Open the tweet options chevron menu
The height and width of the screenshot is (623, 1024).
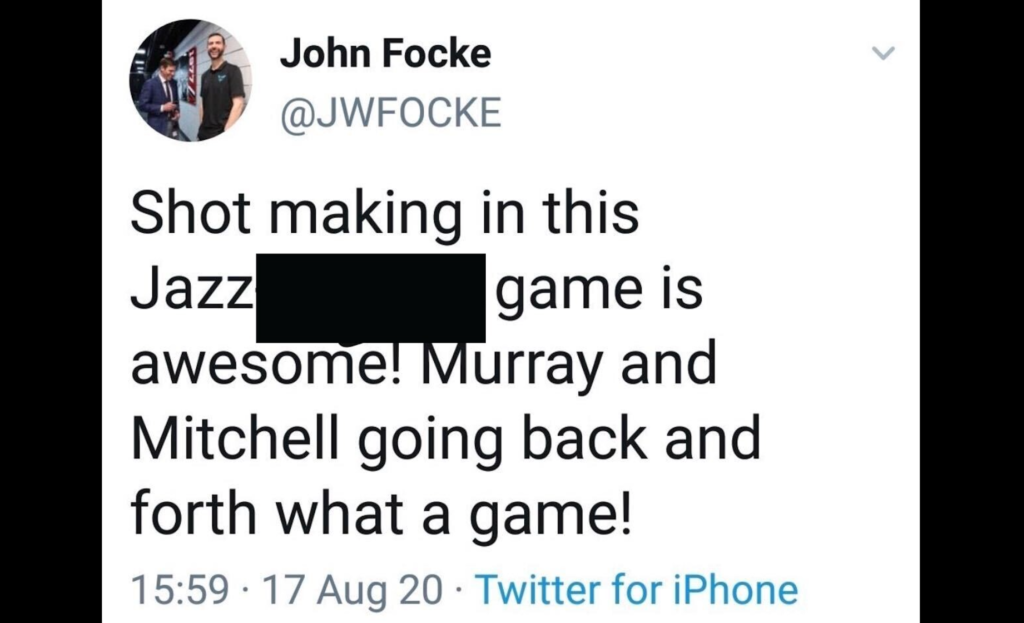[x=882, y=53]
